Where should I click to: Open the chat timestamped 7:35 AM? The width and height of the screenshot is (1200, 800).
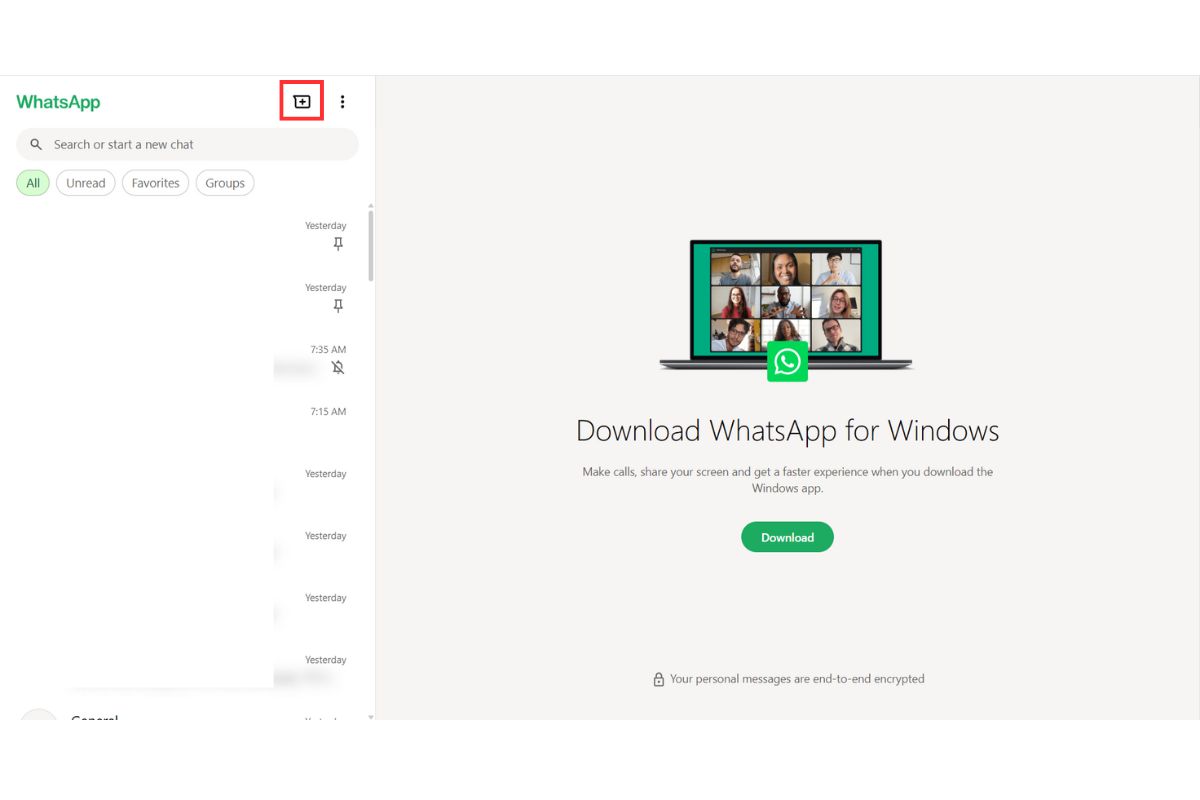tap(187, 359)
